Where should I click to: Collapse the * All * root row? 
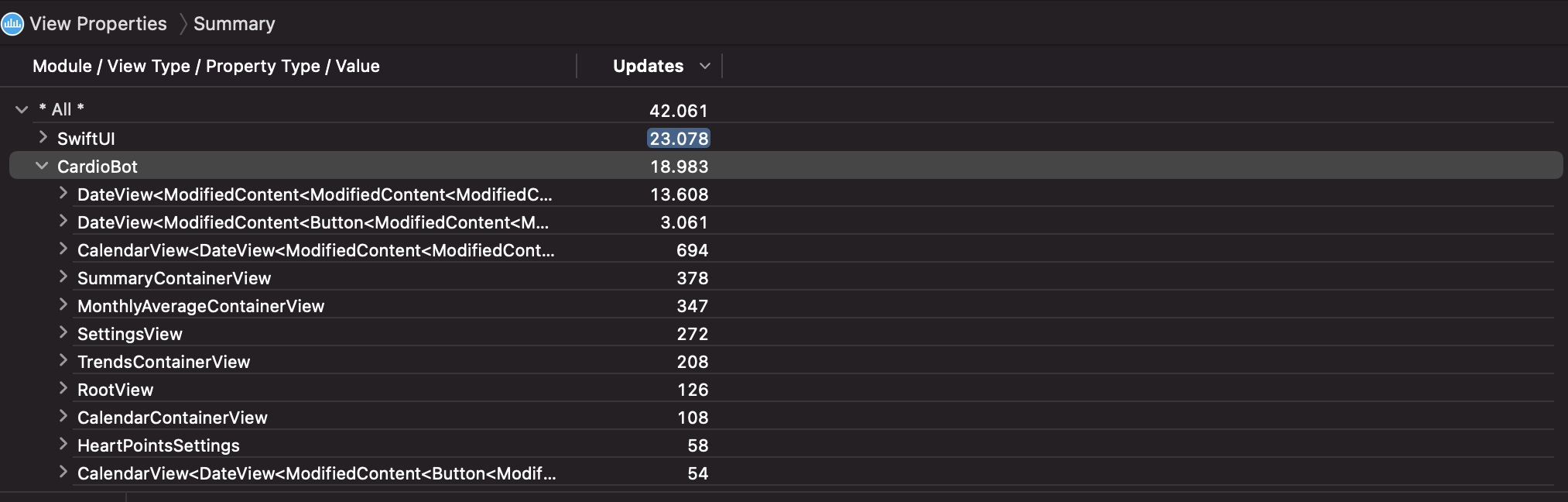[x=22, y=110]
